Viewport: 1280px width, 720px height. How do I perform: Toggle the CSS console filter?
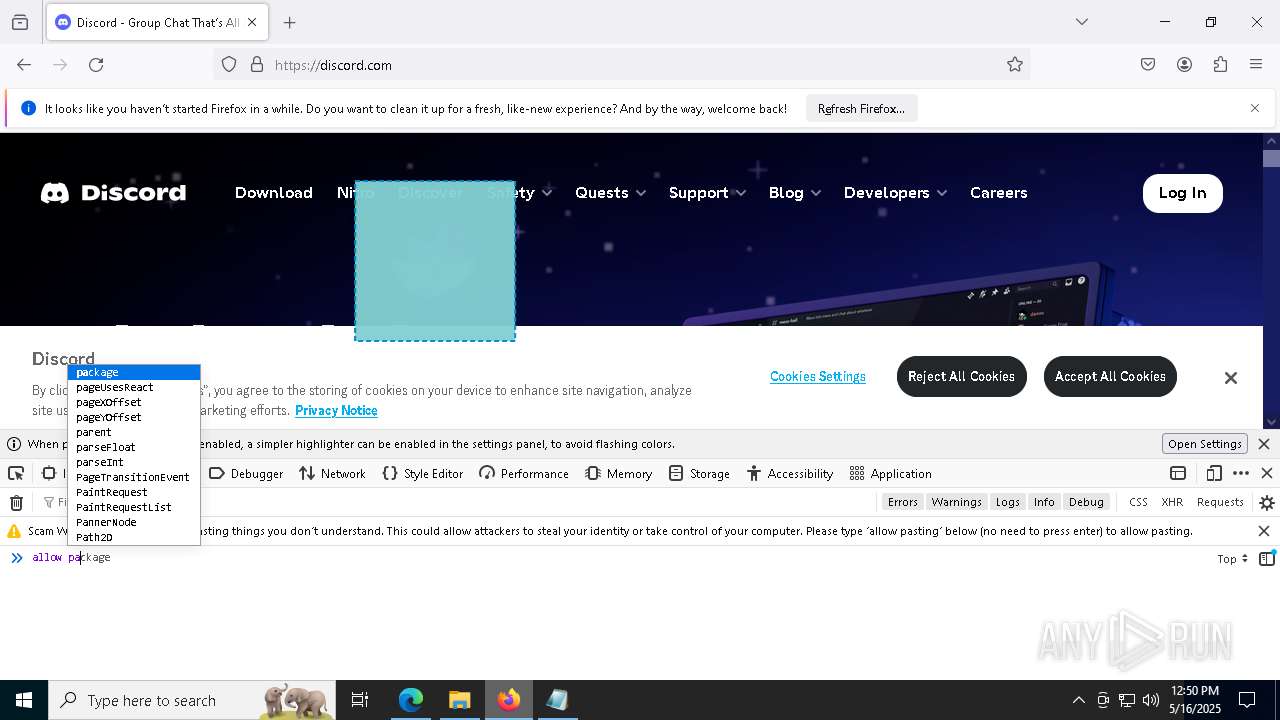[1138, 502]
